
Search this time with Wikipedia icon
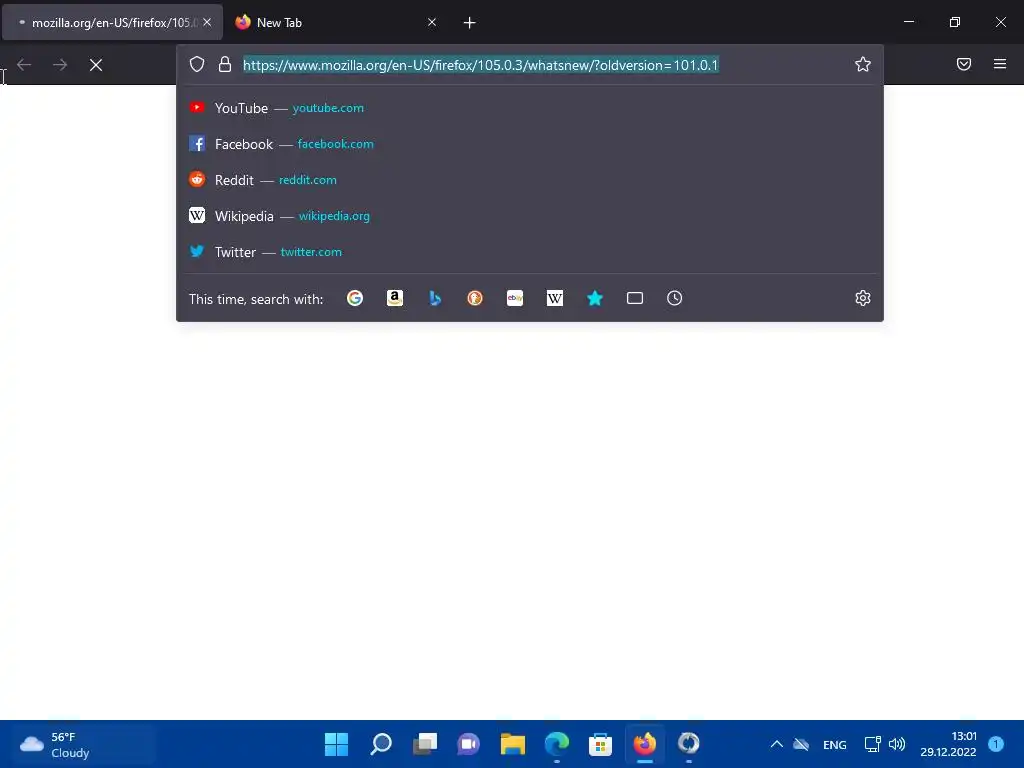554,298
